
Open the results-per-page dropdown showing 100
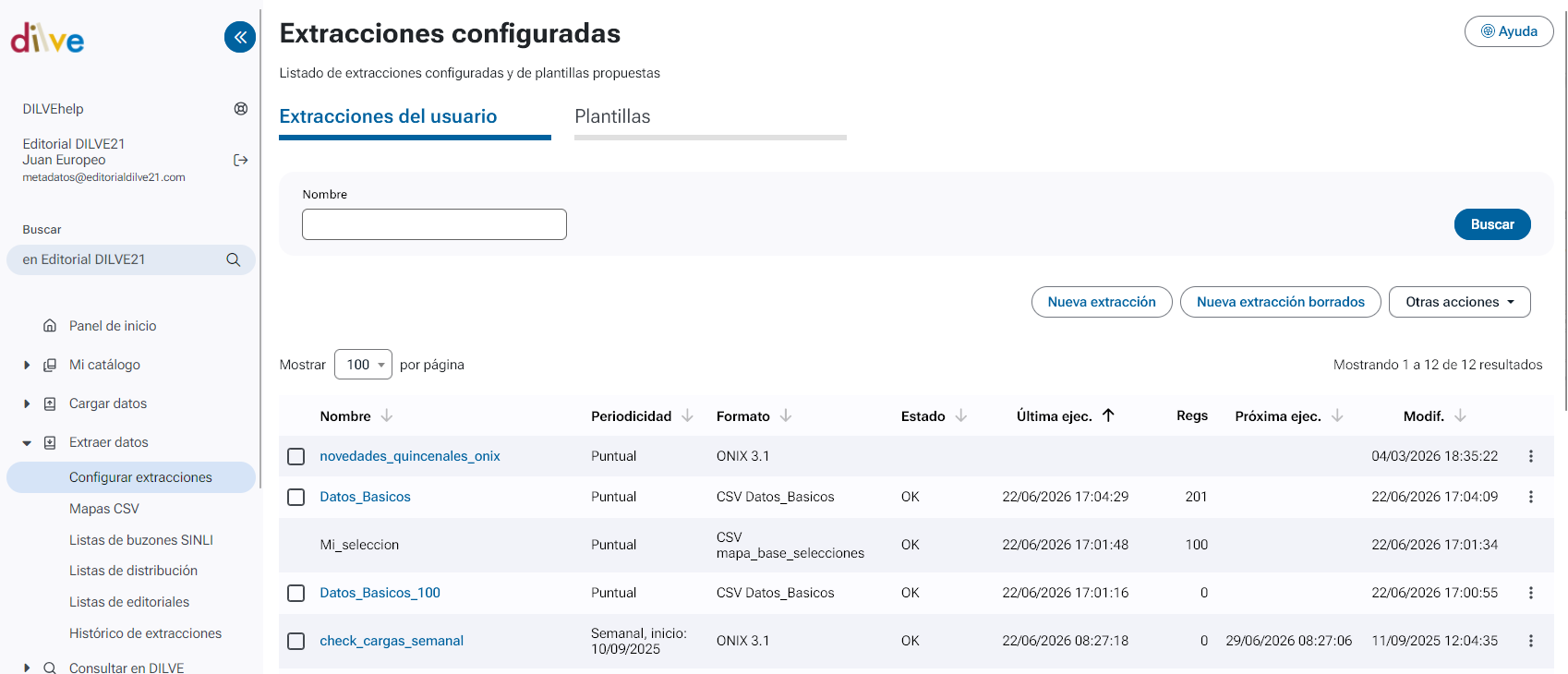[363, 365]
